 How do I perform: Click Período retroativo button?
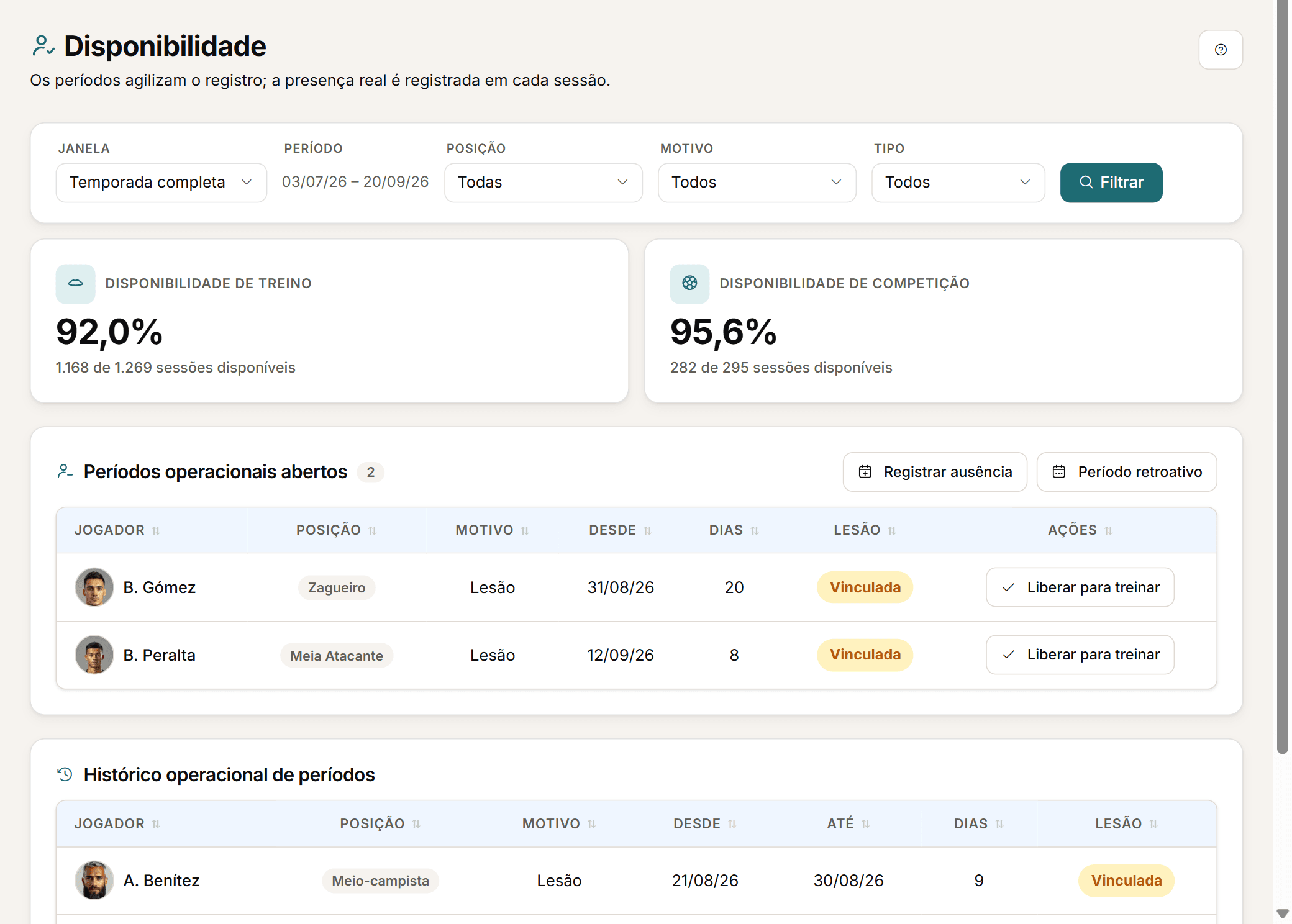(x=1127, y=472)
